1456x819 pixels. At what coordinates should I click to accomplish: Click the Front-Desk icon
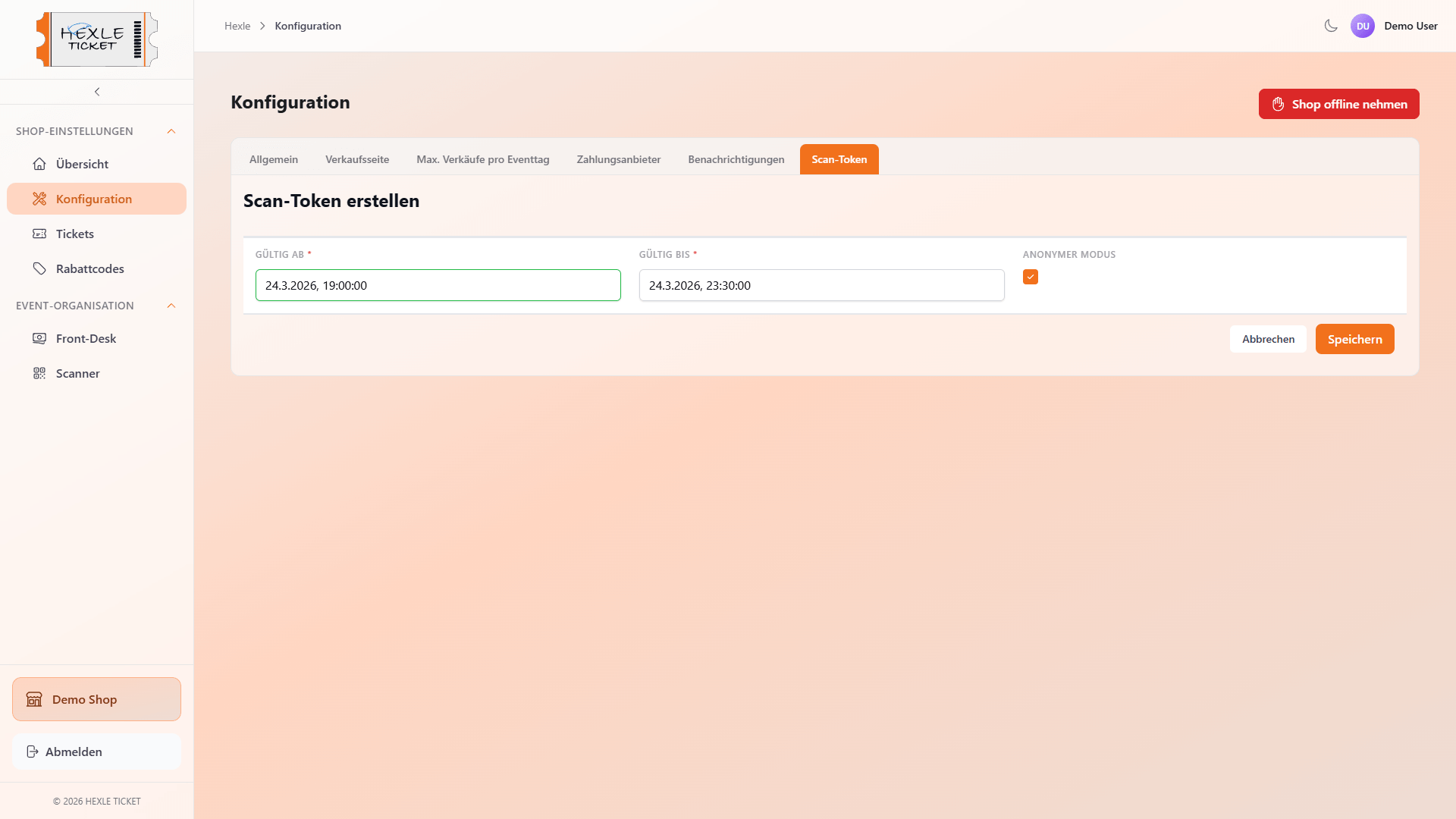click(39, 338)
